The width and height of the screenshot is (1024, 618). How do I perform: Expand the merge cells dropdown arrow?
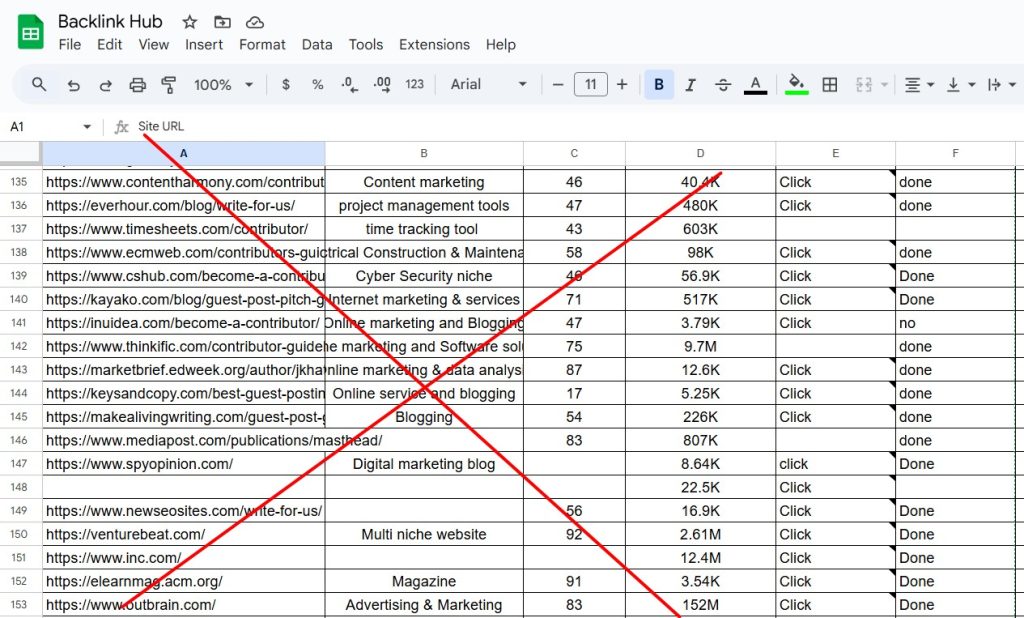point(884,85)
